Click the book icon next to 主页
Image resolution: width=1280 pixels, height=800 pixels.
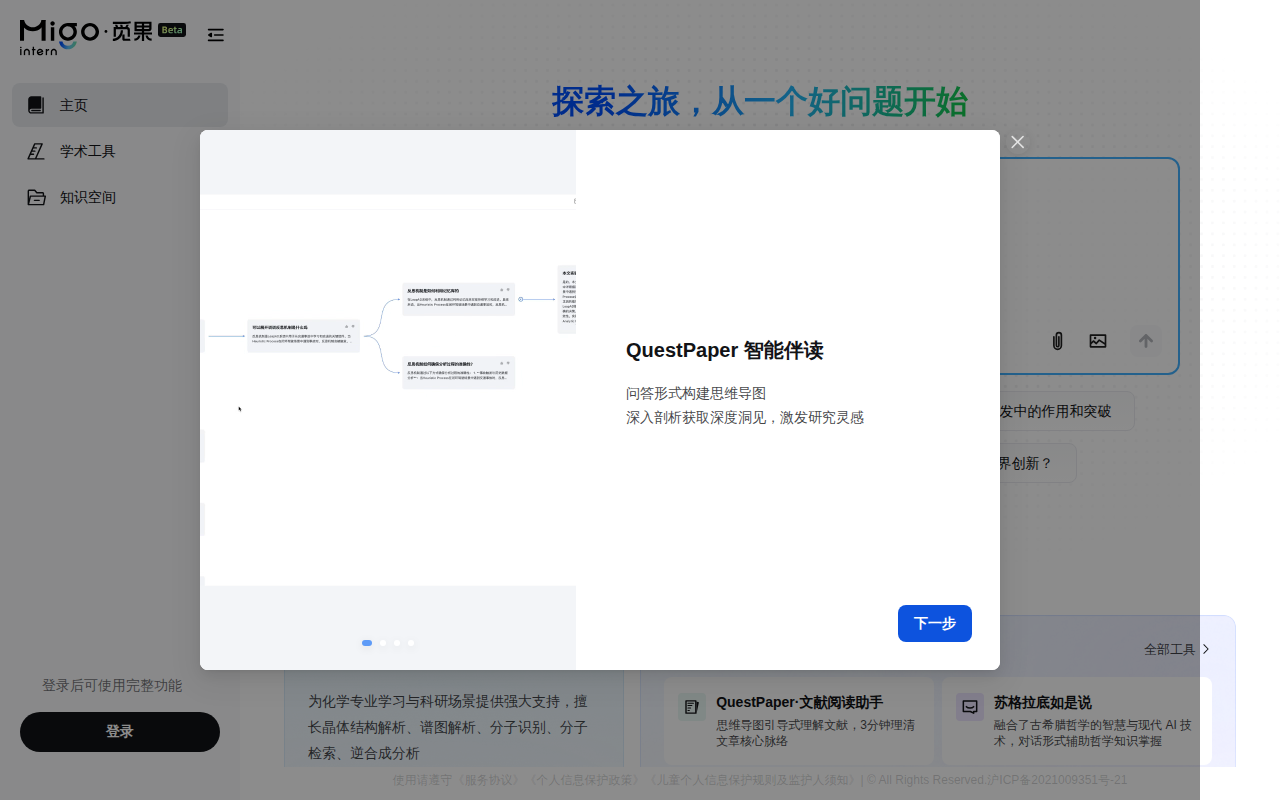pyautogui.click(x=36, y=105)
